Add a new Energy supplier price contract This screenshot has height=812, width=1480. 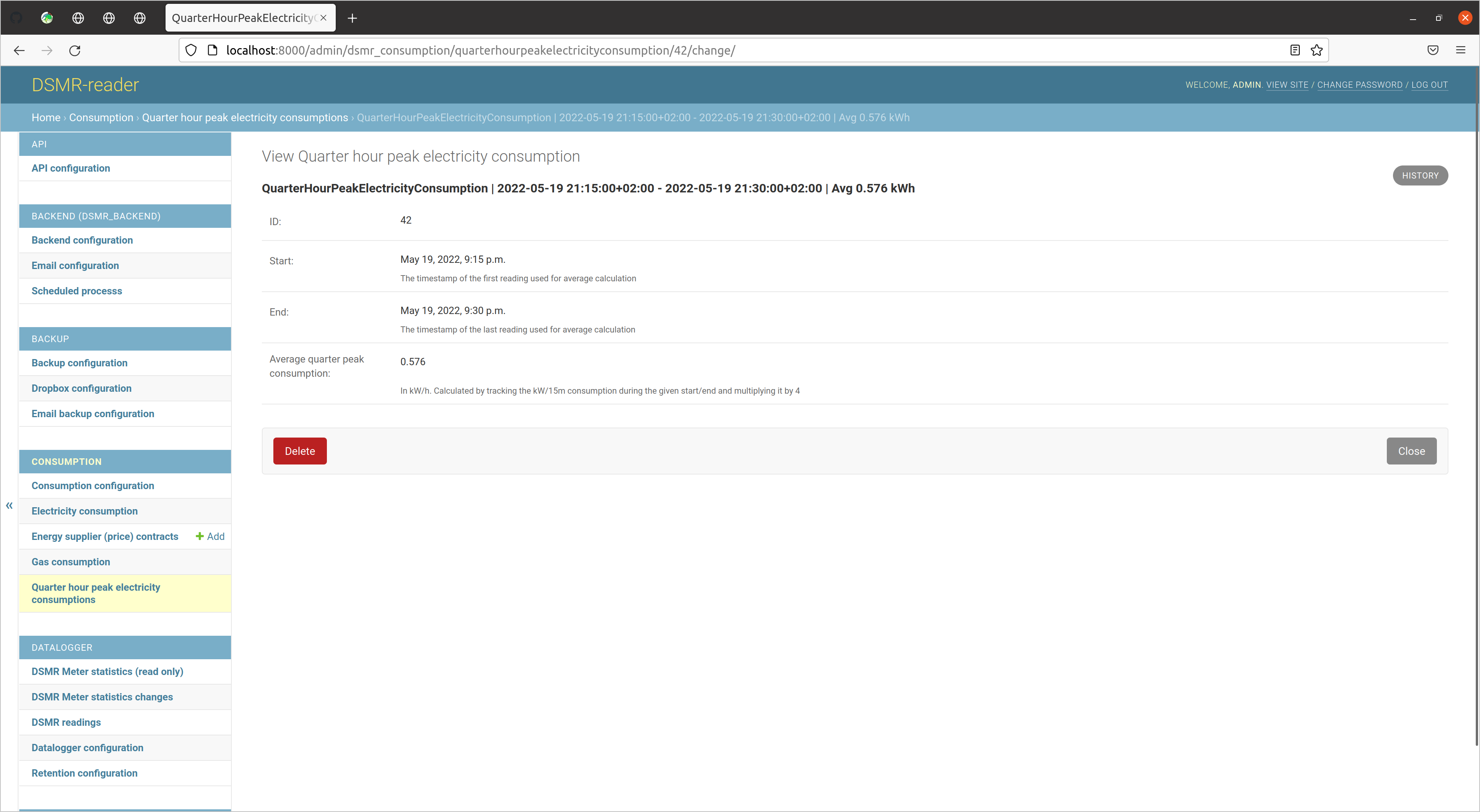[210, 536]
